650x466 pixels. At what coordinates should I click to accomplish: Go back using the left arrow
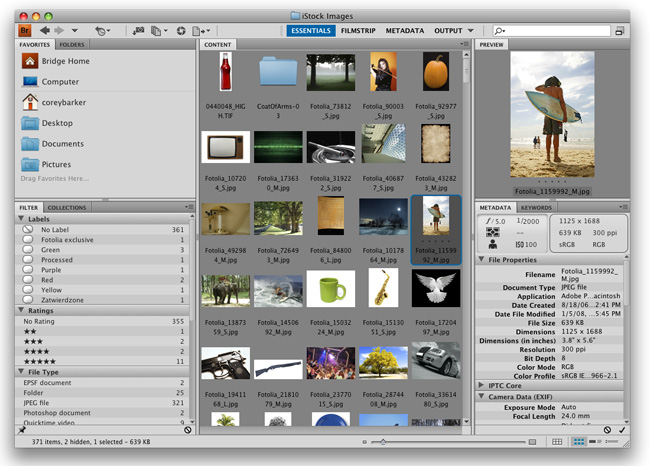(44, 31)
